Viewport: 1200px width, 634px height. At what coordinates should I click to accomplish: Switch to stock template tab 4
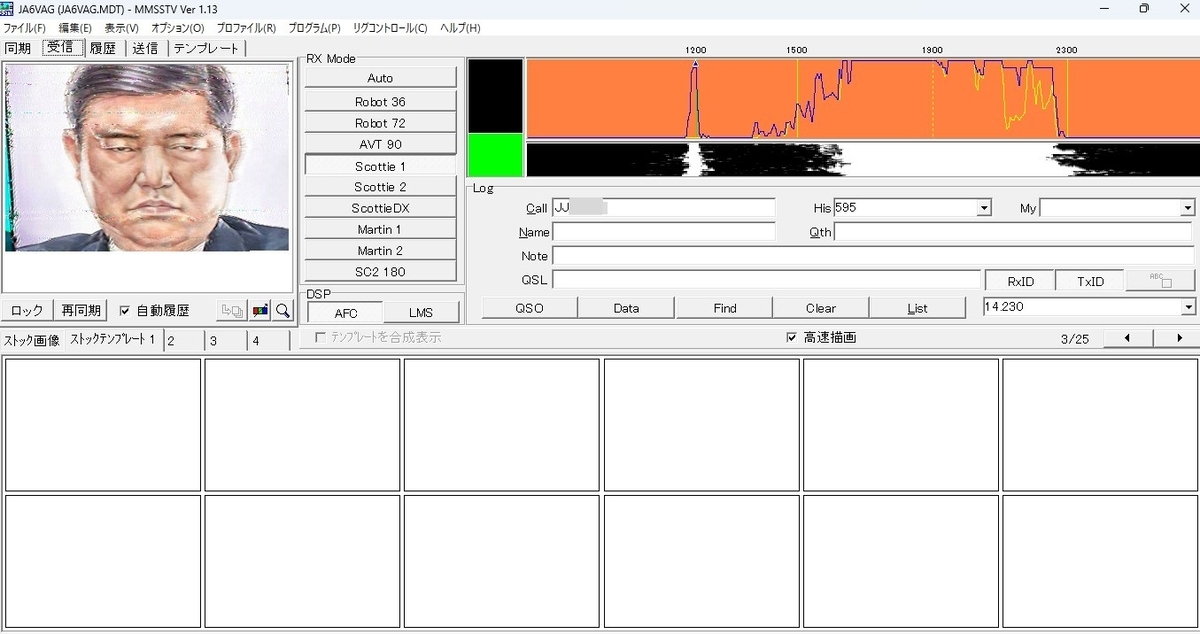267,341
